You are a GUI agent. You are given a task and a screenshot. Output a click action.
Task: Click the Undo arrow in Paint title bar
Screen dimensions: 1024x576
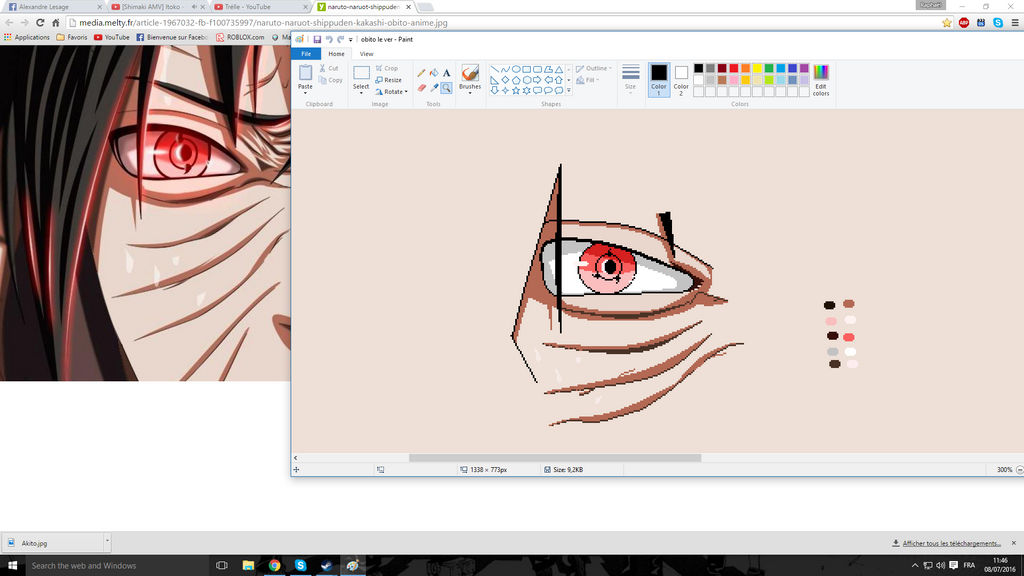[x=328, y=39]
